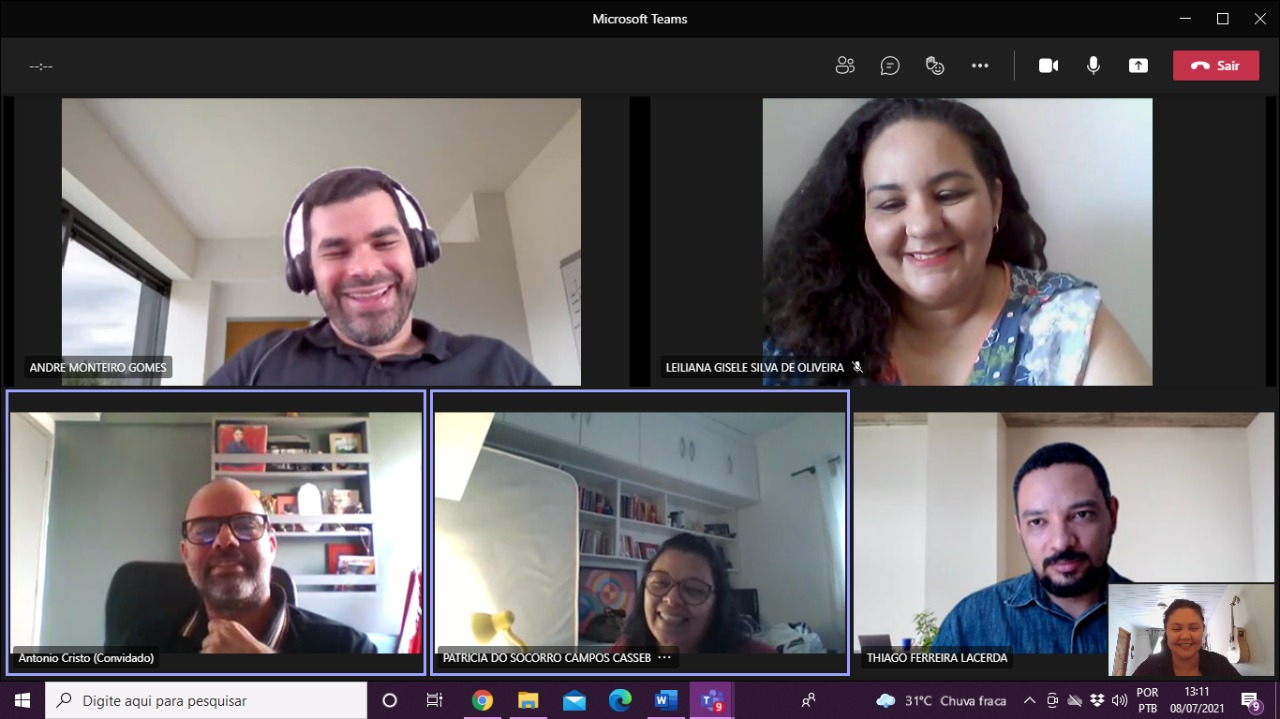The height and width of the screenshot is (719, 1280).
Task: Click the Dropbox tray icon
Action: click(x=1098, y=700)
